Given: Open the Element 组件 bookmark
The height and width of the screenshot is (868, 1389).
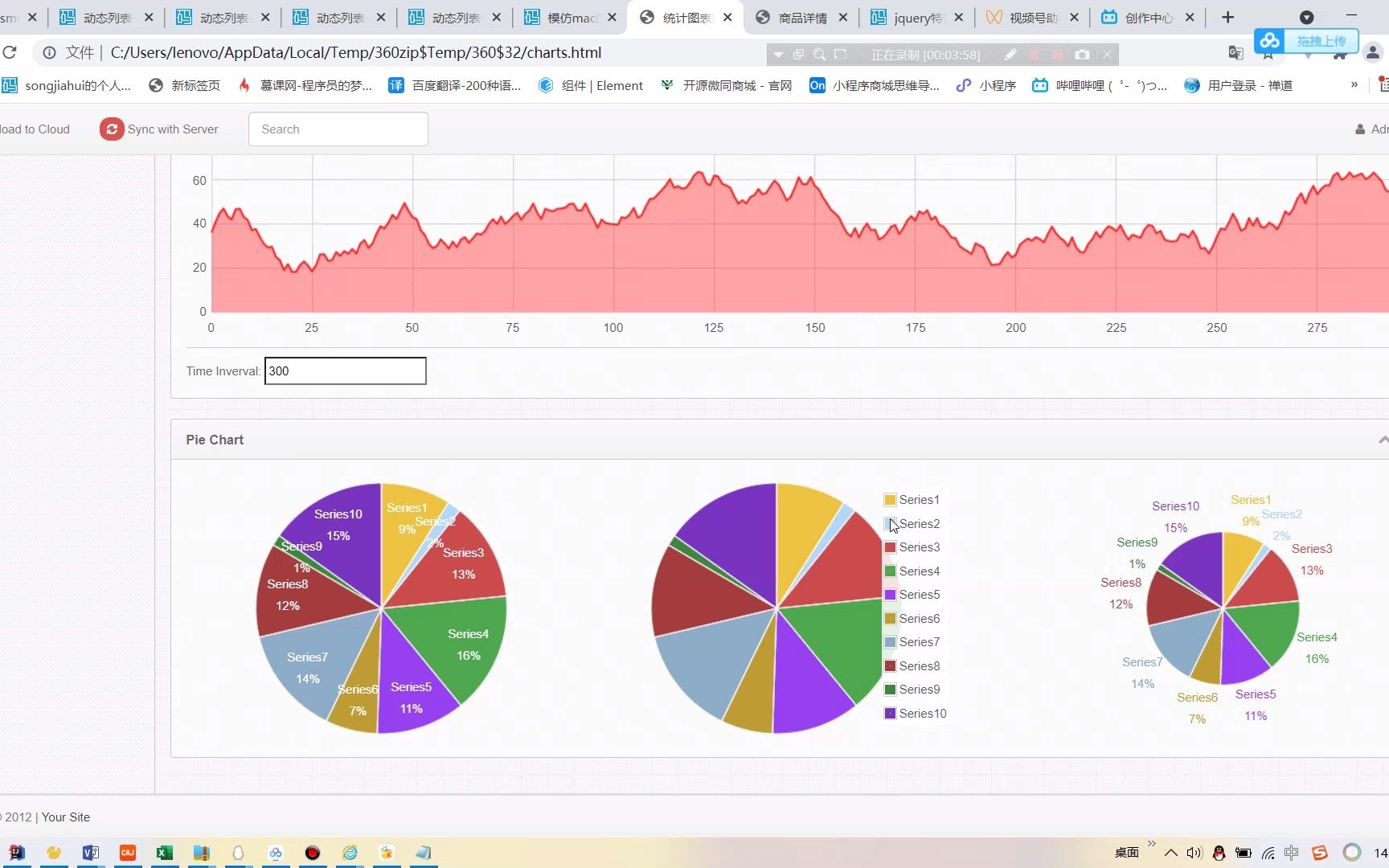Looking at the screenshot, I should point(591,85).
